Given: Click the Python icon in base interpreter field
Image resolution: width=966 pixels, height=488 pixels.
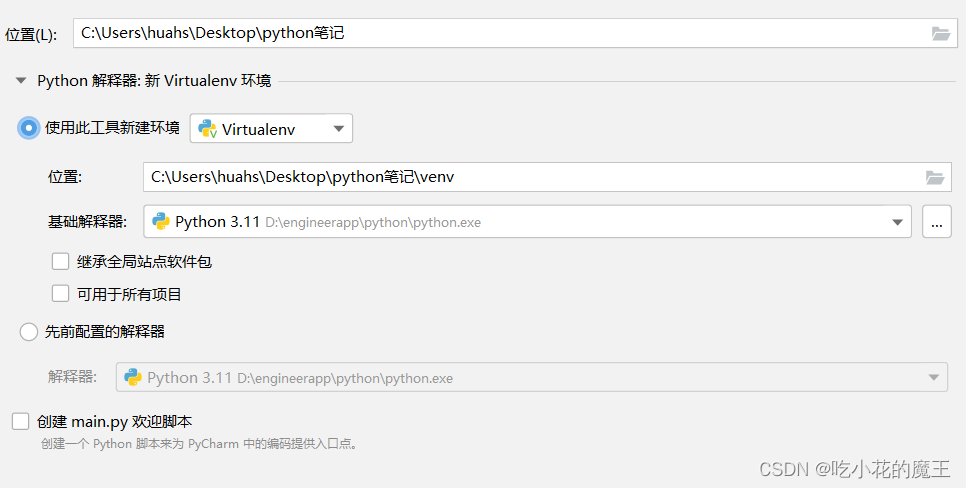Looking at the screenshot, I should click(161, 221).
